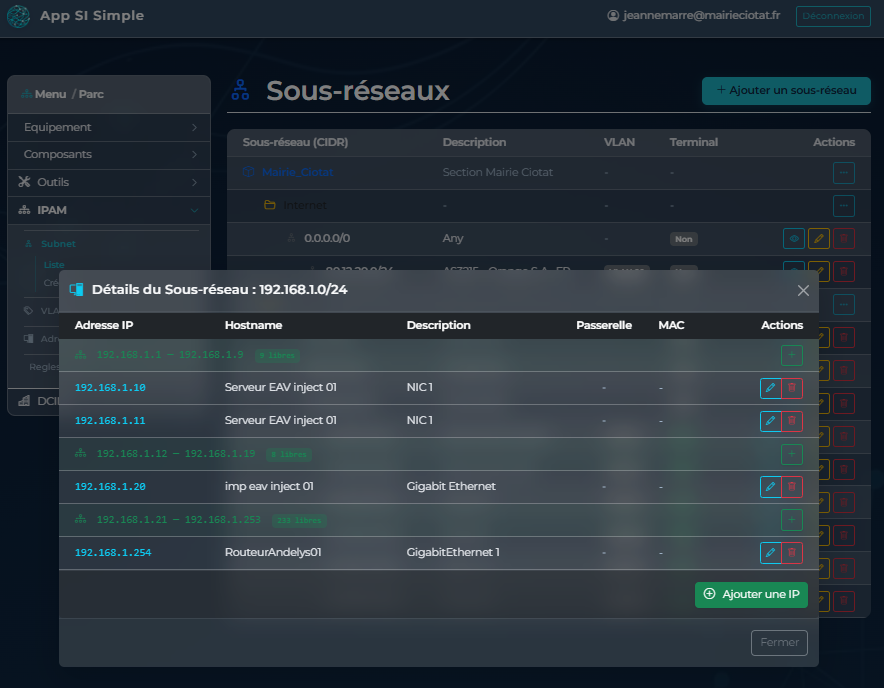Add IP in range 192.168.1.1 - 192.168.1.9
Image resolution: width=884 pixels, height=688 pixels.
coord(792,355)
